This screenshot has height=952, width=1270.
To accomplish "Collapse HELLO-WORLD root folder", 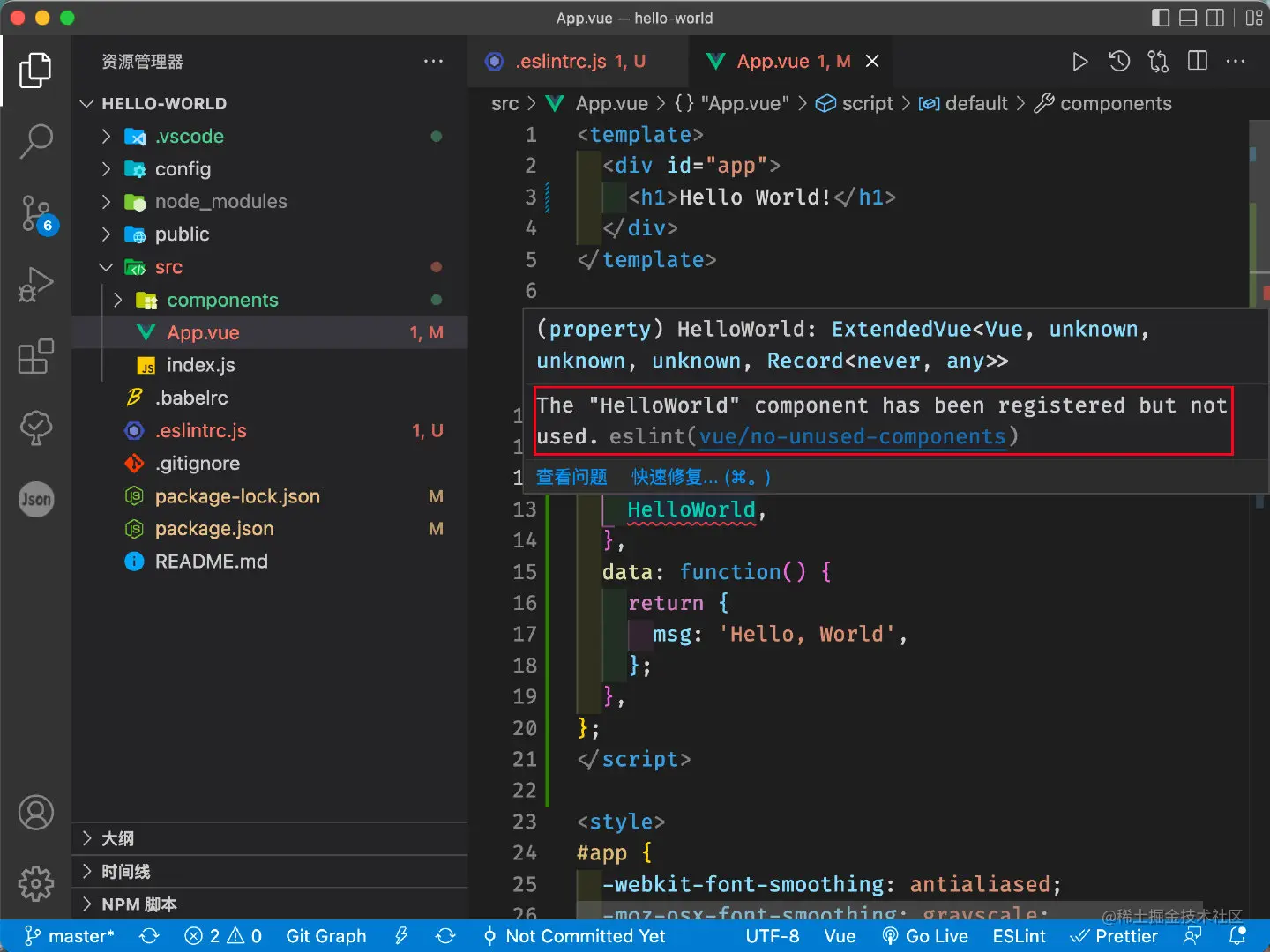I will 270,104.
